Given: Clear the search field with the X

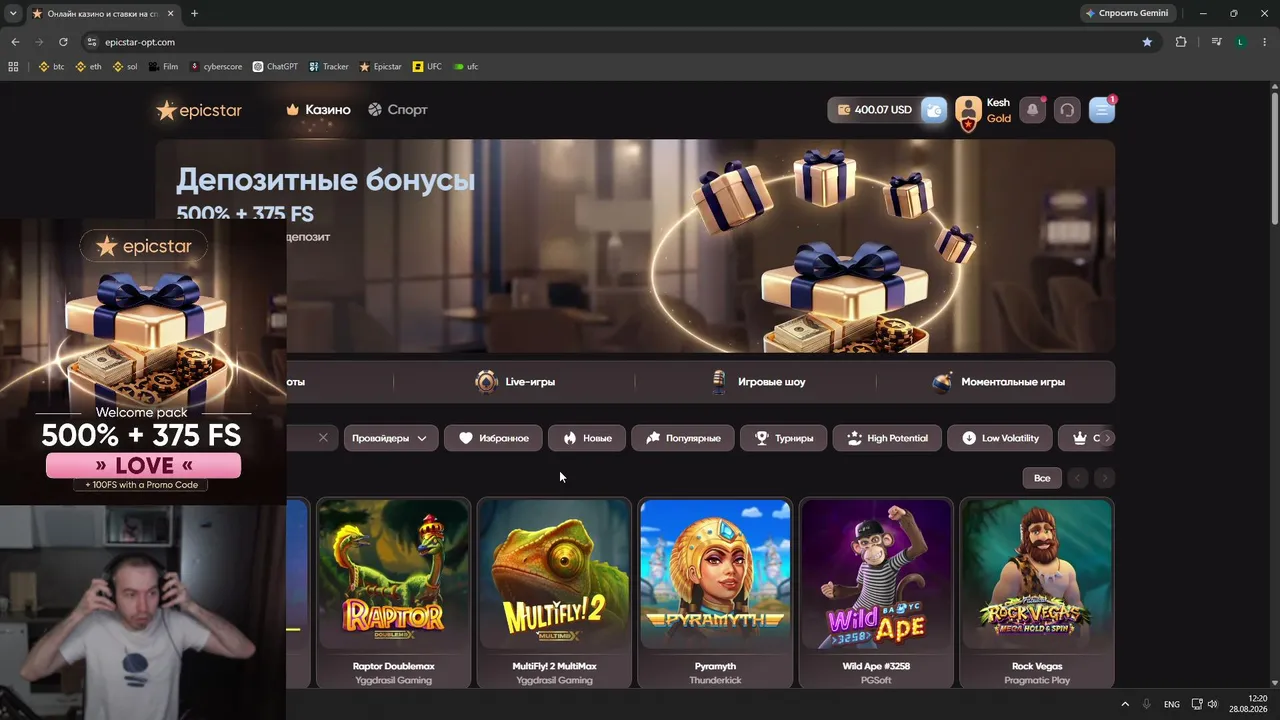Looking at the screenshot, I should (323, 438).
